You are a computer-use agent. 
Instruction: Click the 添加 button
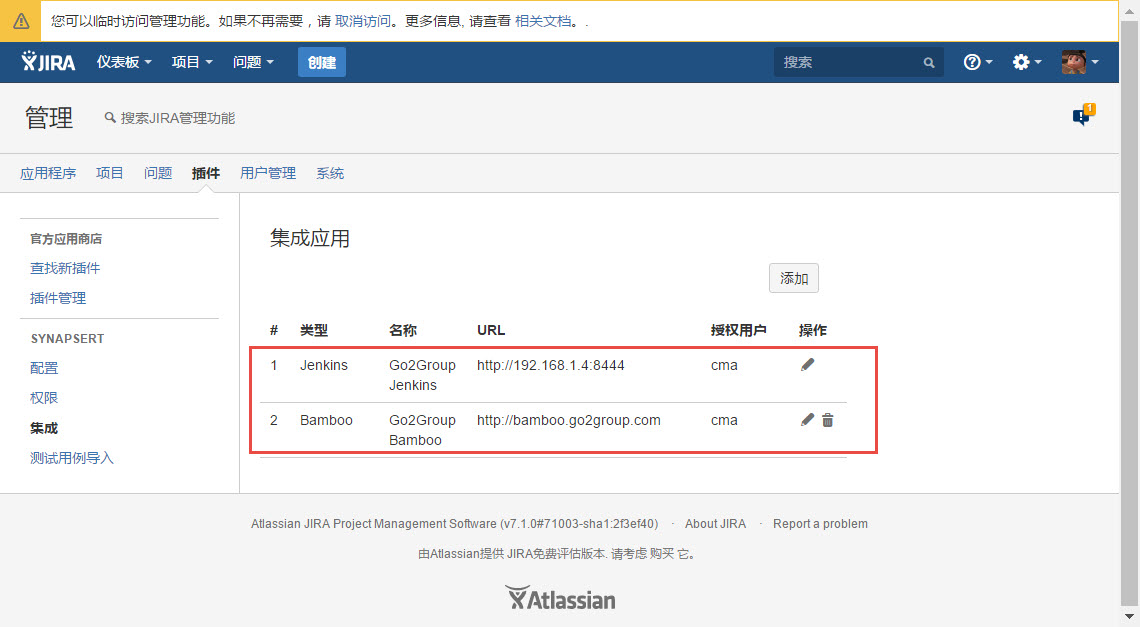[x=794, y=278]
